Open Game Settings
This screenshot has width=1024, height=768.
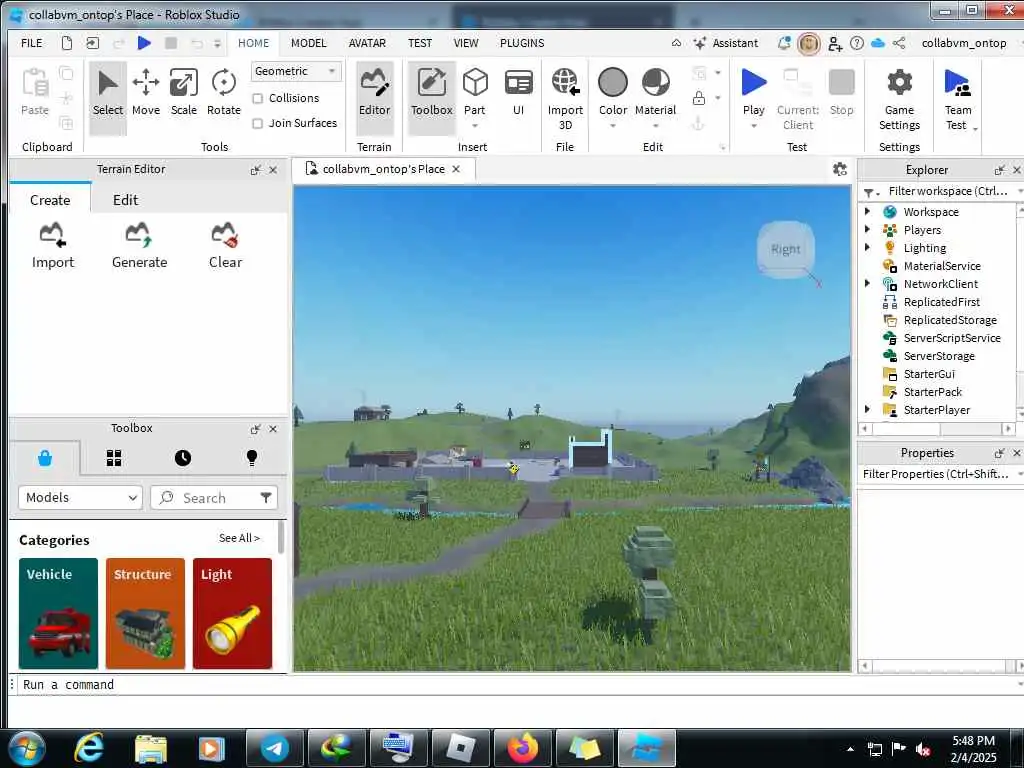899,99
